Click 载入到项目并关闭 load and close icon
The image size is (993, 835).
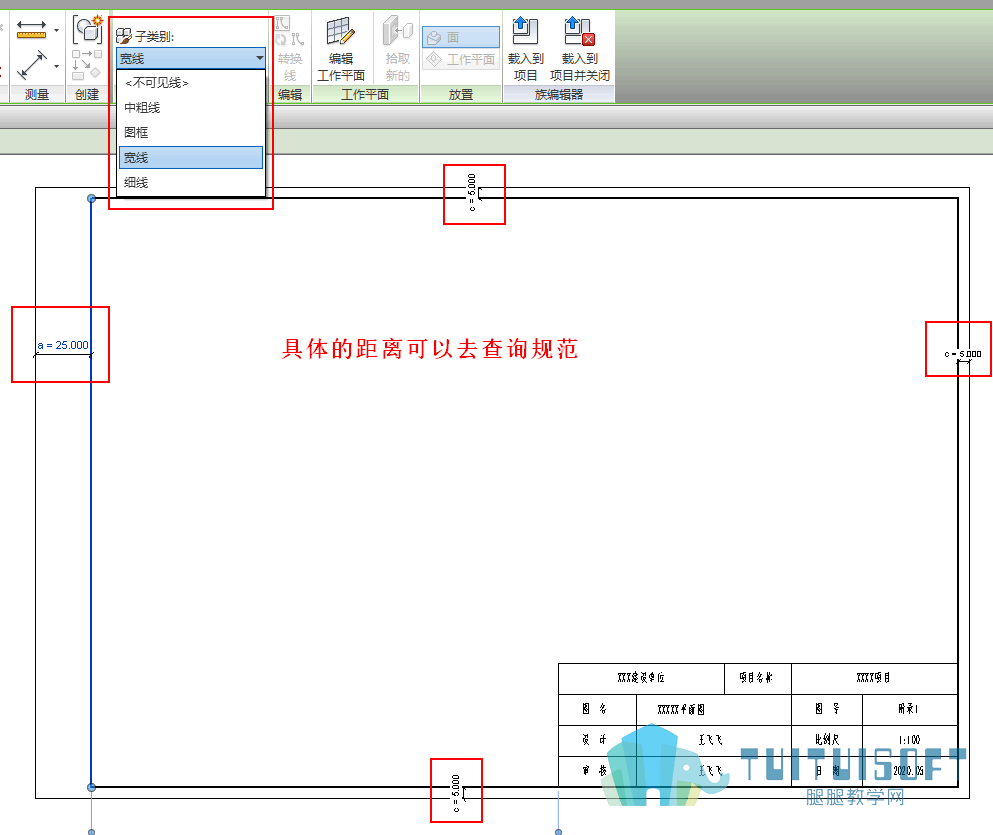click(x=579, y=31)
